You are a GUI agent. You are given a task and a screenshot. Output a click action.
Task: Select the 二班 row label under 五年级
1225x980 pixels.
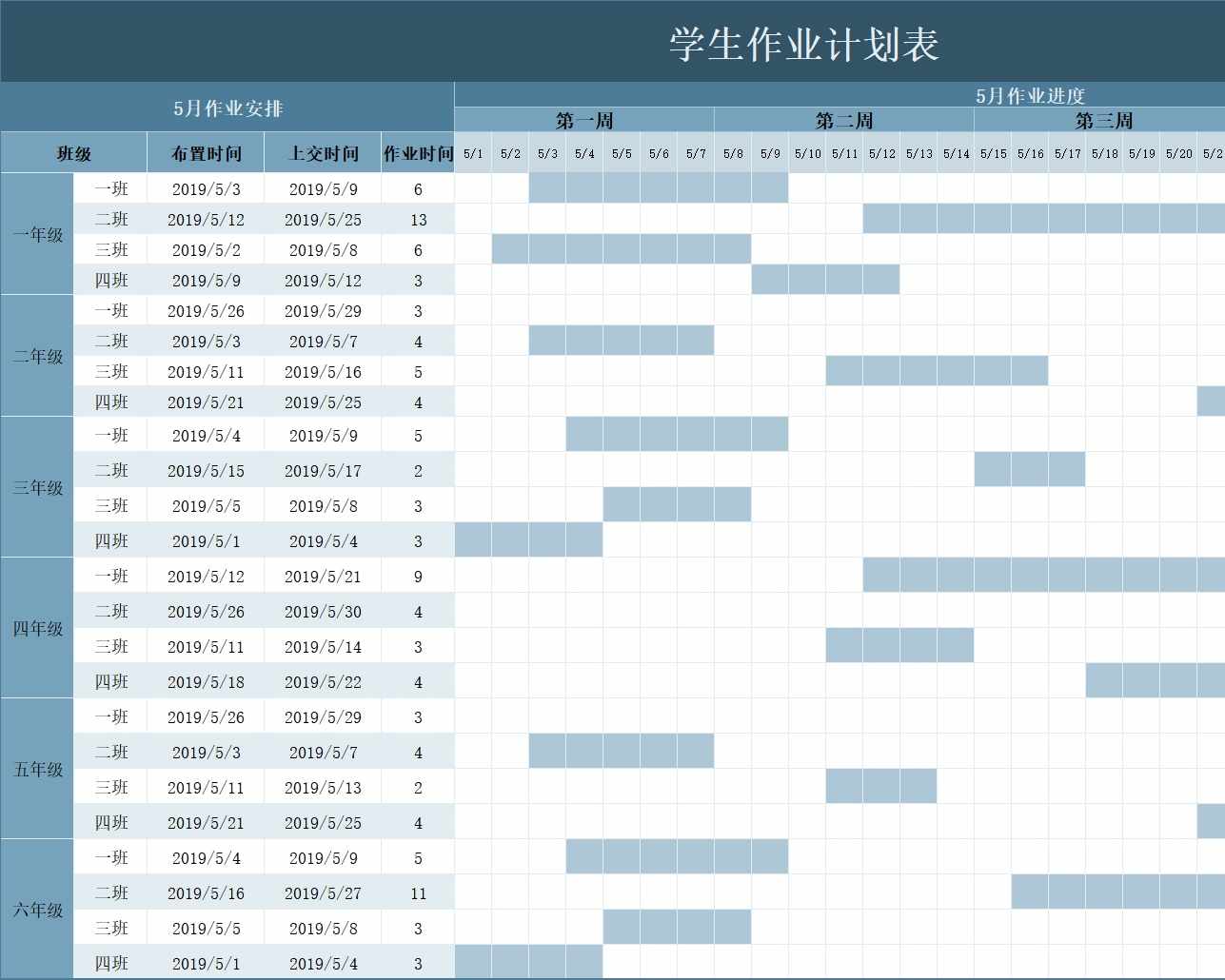(110, 752)
